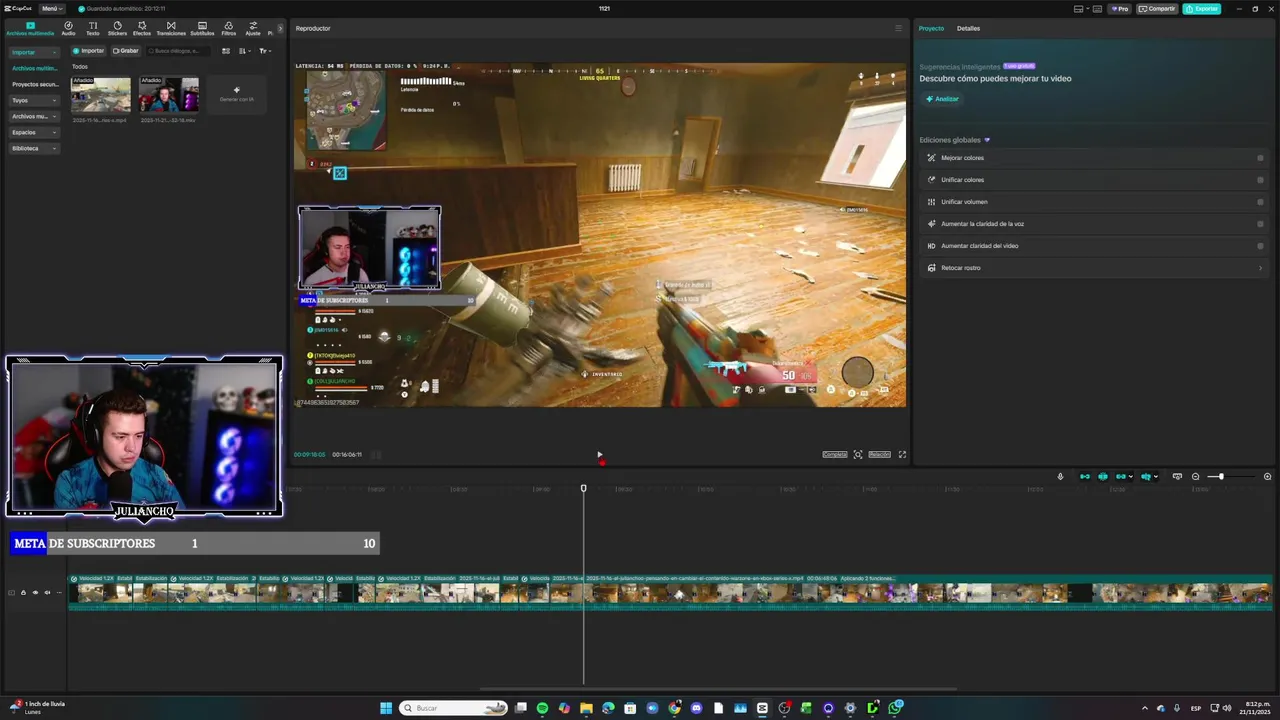The image size is (1280, 720).
Task: Select the webcam mkv thumbnail
Action: tap(169, 95)
